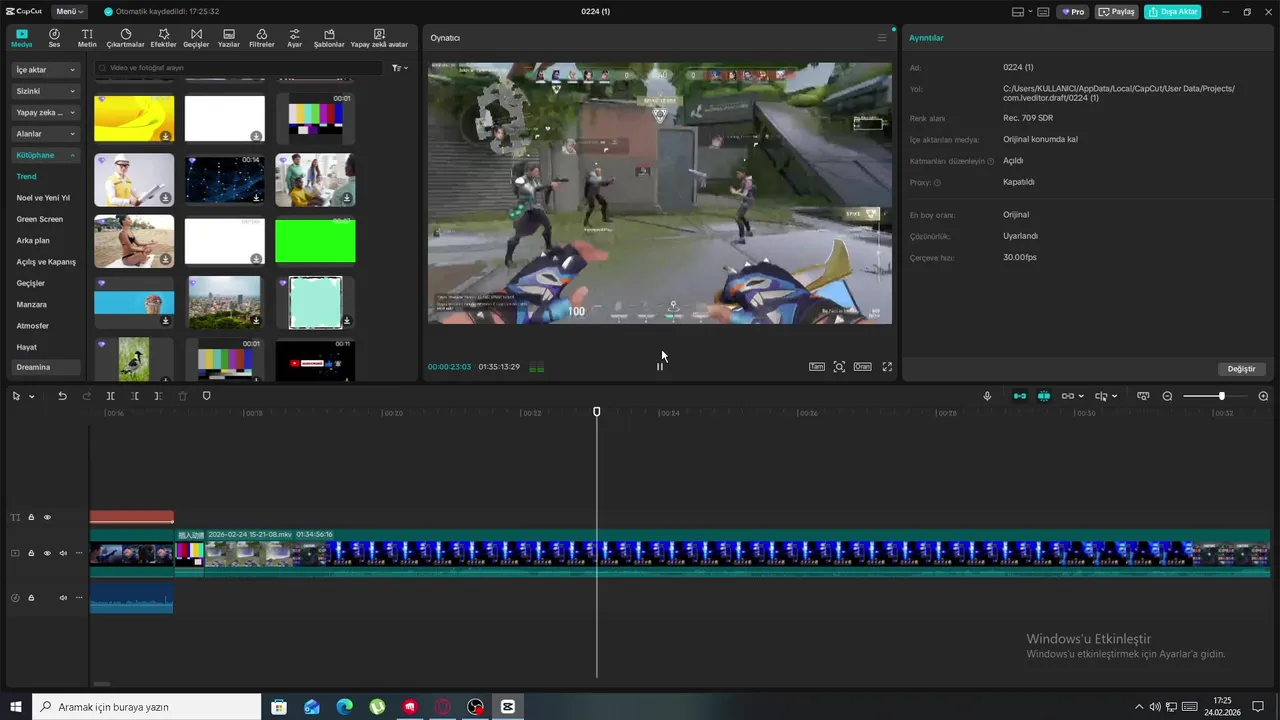This screenshot has height=720, width=1280.
Task: Expand the Alanlar section
Action: tap(46, 134)
